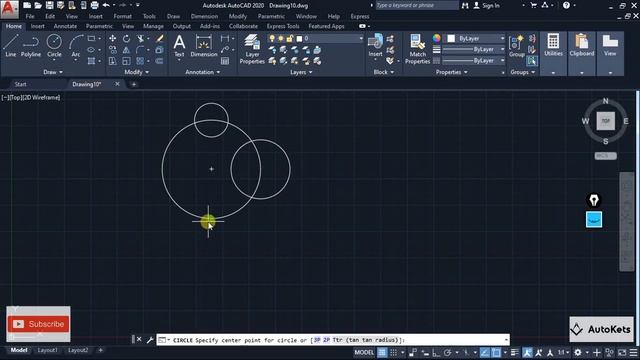Select the Scale tool

pos(127,61)
